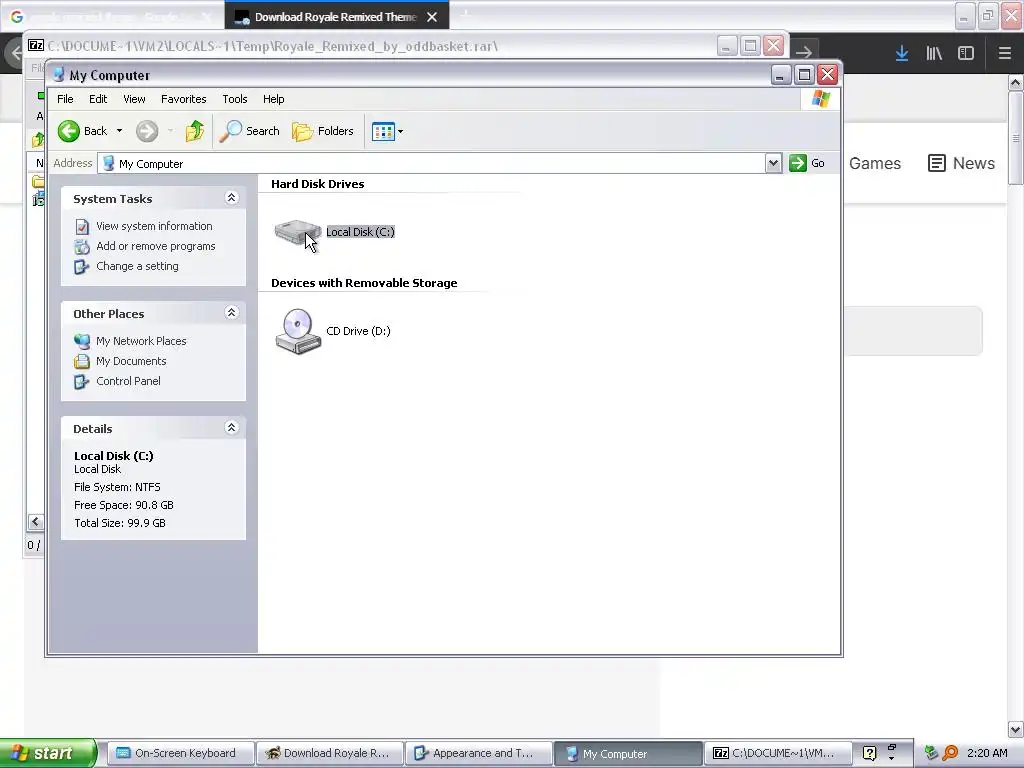This screenshot has width=1024, height=768.
Task: Click the View system information icon
Action: click(82, 227)
